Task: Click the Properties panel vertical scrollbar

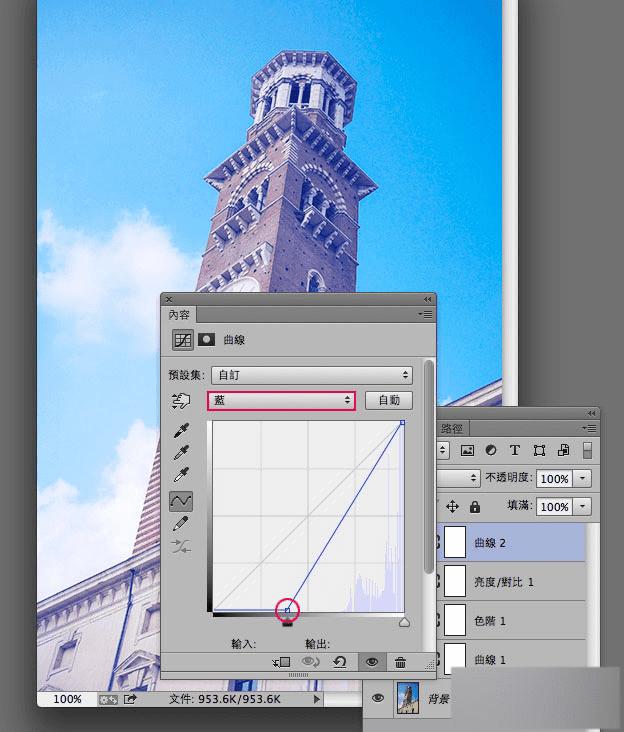Action: pos(429,467)
